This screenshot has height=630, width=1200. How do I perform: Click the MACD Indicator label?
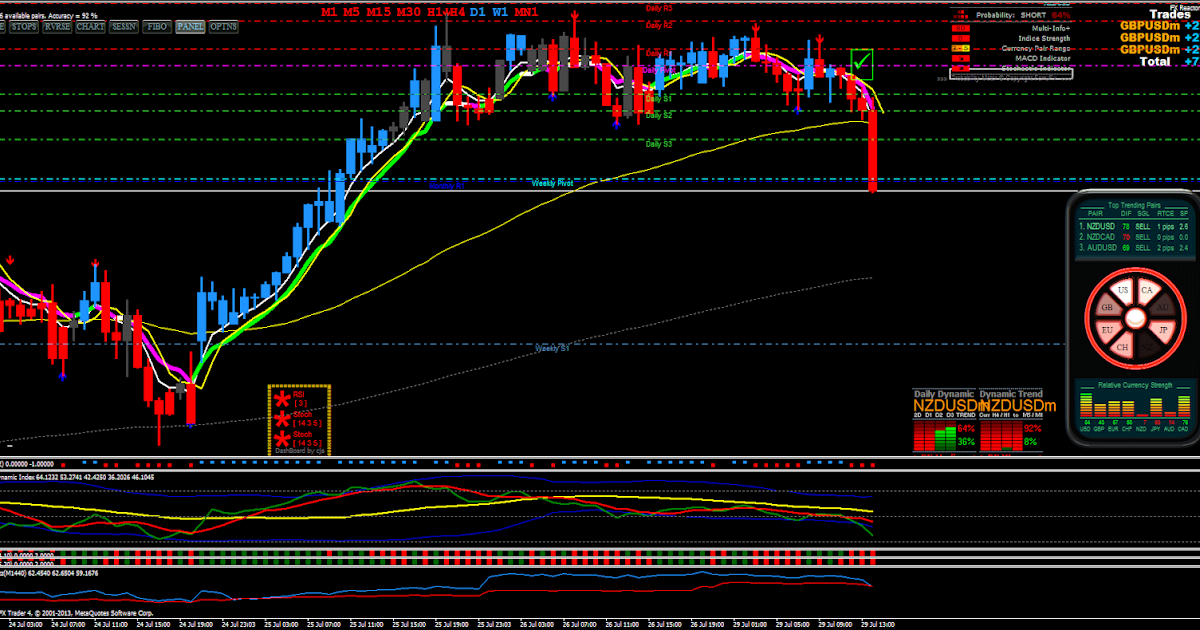(1042, 58)
